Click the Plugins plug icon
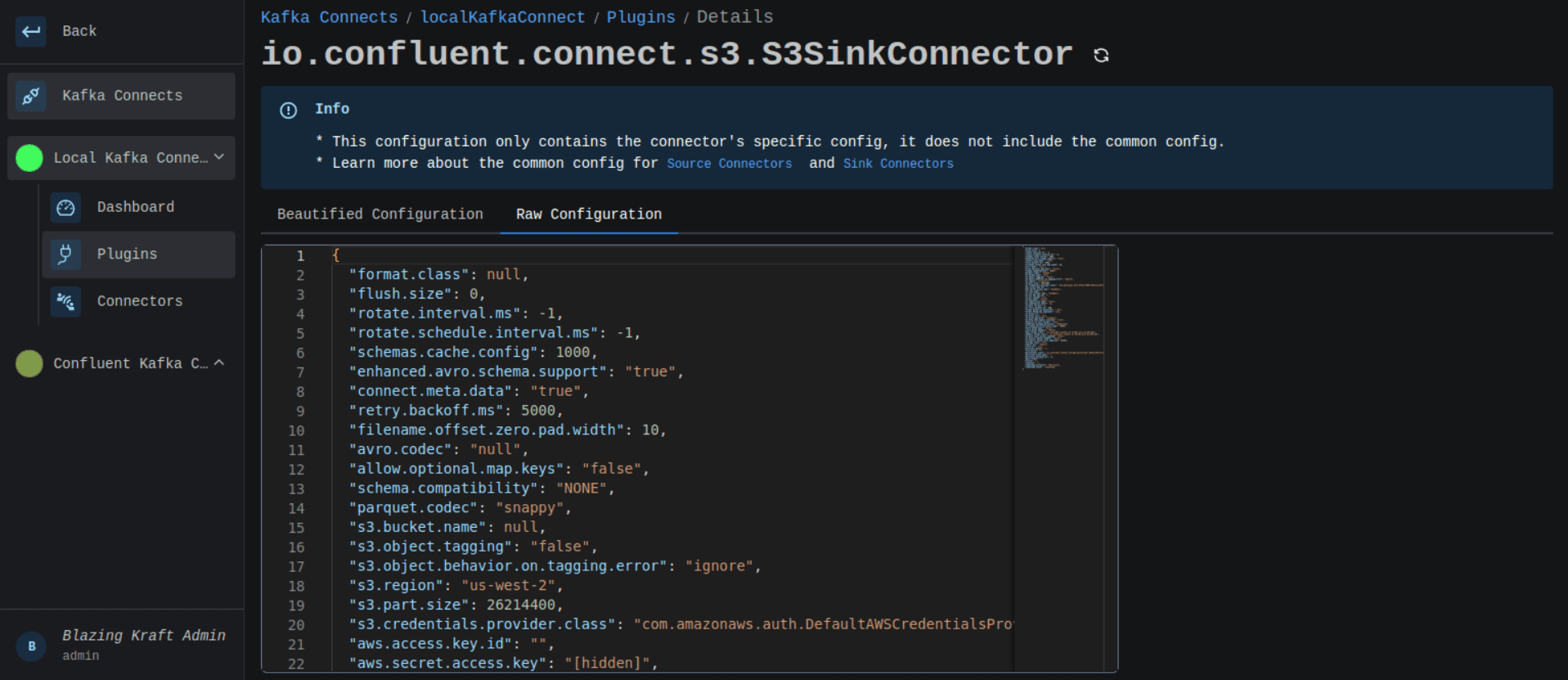Image resolution: width=1568 pixels, height=680 pixels. [65, 254]
